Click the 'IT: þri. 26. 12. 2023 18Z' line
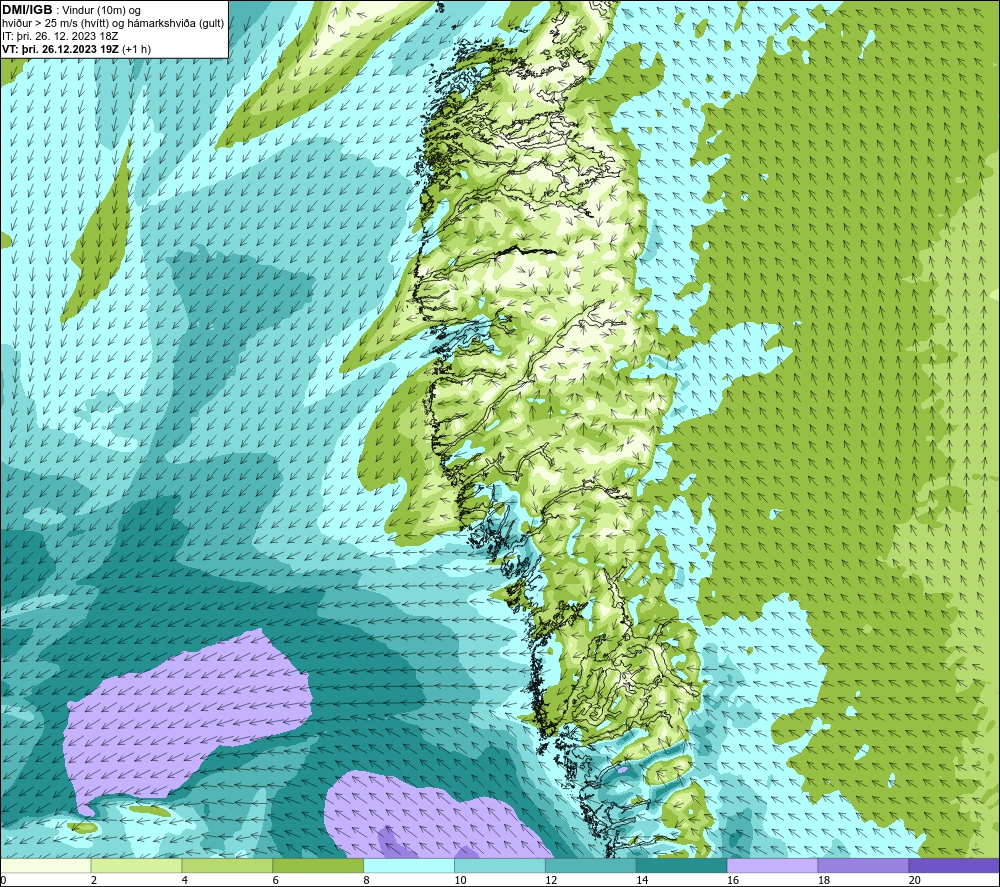The width and height of the screenshot is (1000, 887). click(x=60, y=36)
